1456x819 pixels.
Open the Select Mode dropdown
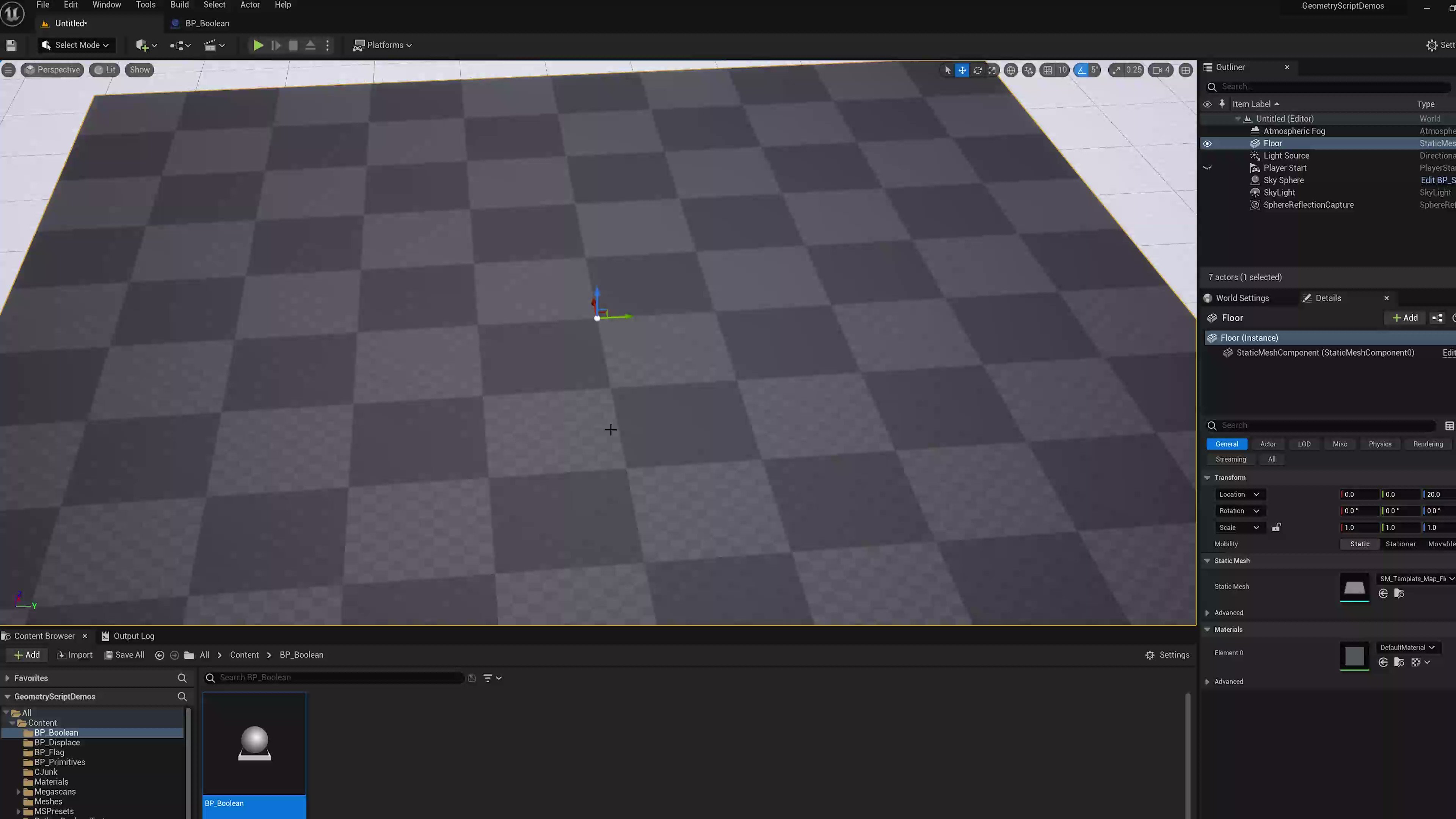tap(76, 45)
